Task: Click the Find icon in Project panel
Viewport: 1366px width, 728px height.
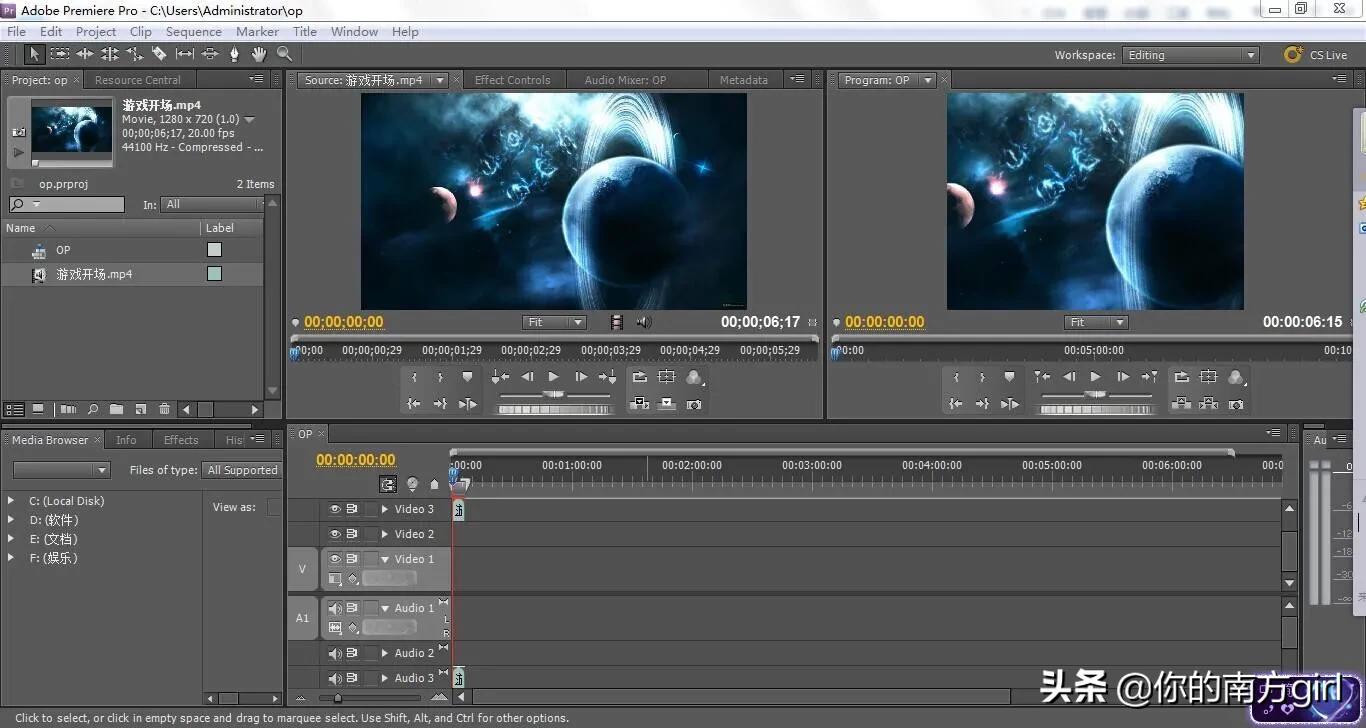Action: [93, 409]
